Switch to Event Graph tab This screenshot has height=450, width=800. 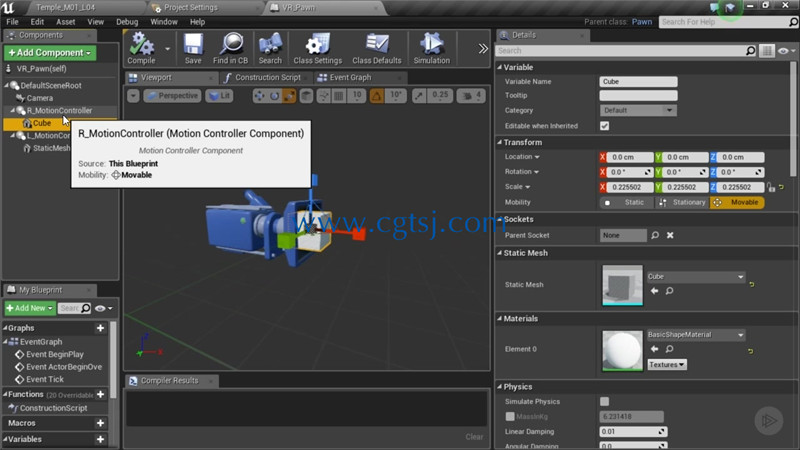click(x=350, y=78)
